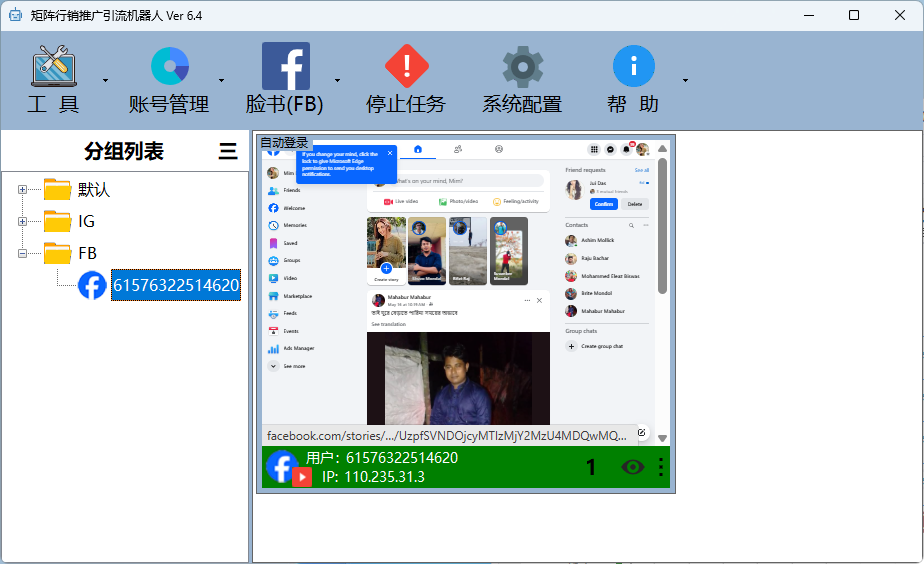
Task: Open the Messenger icon in Facebook header
Action: 610,149
